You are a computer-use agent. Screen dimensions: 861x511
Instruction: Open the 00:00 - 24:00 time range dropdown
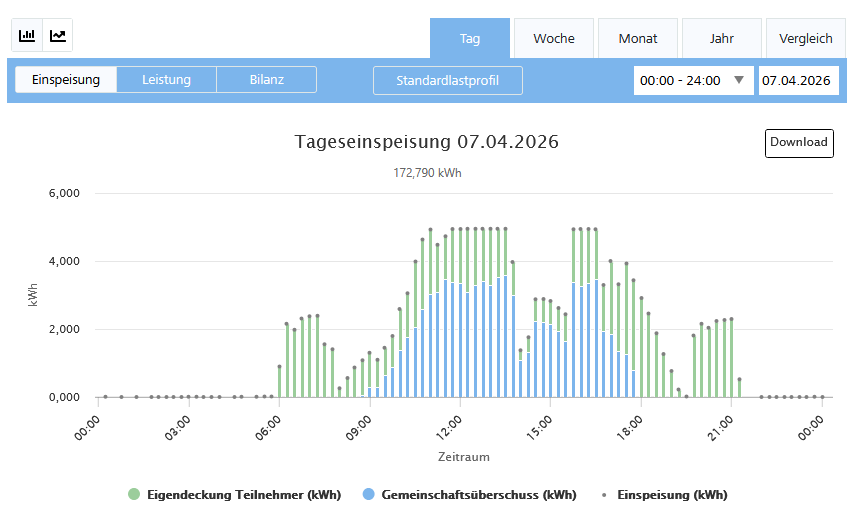click(x=693, y=80)
